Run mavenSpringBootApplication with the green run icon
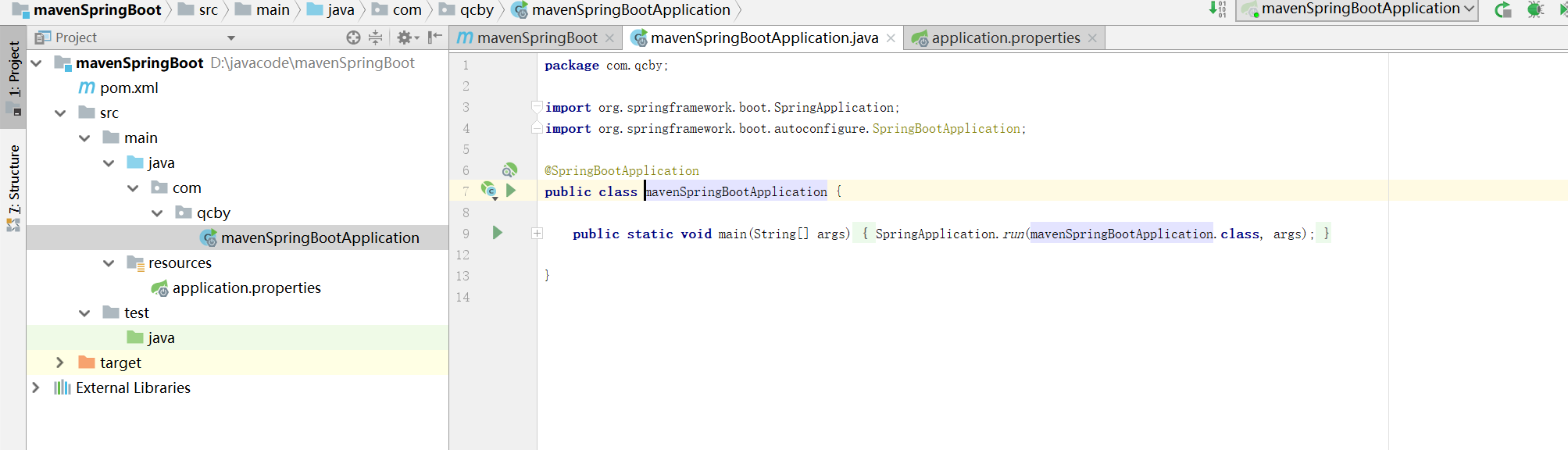 [1502, 9]
